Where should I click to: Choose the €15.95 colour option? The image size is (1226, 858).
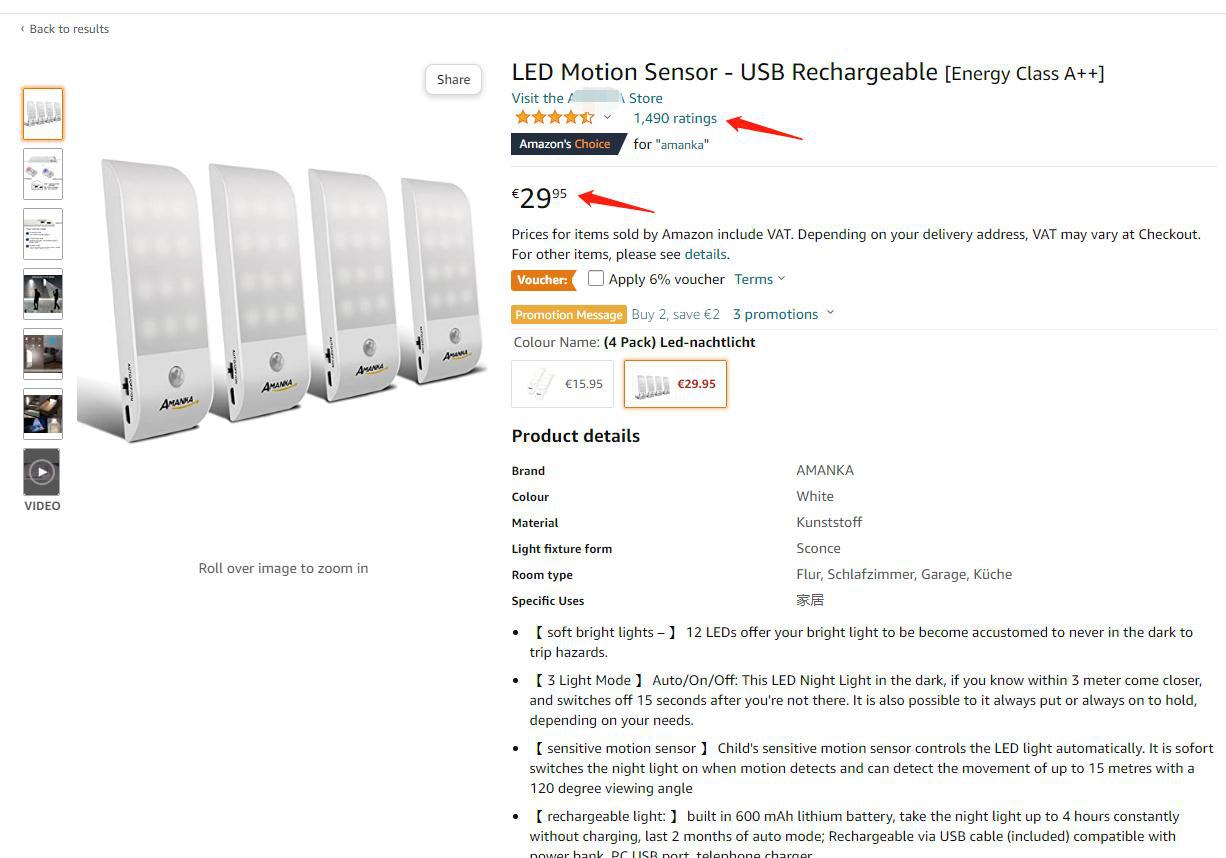[562, 384]
